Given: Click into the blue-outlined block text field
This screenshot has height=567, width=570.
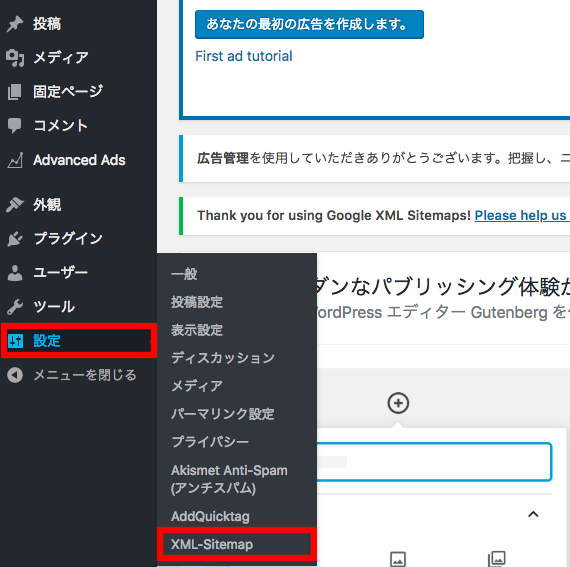Looking at the screenshot, I should [434, 462].
